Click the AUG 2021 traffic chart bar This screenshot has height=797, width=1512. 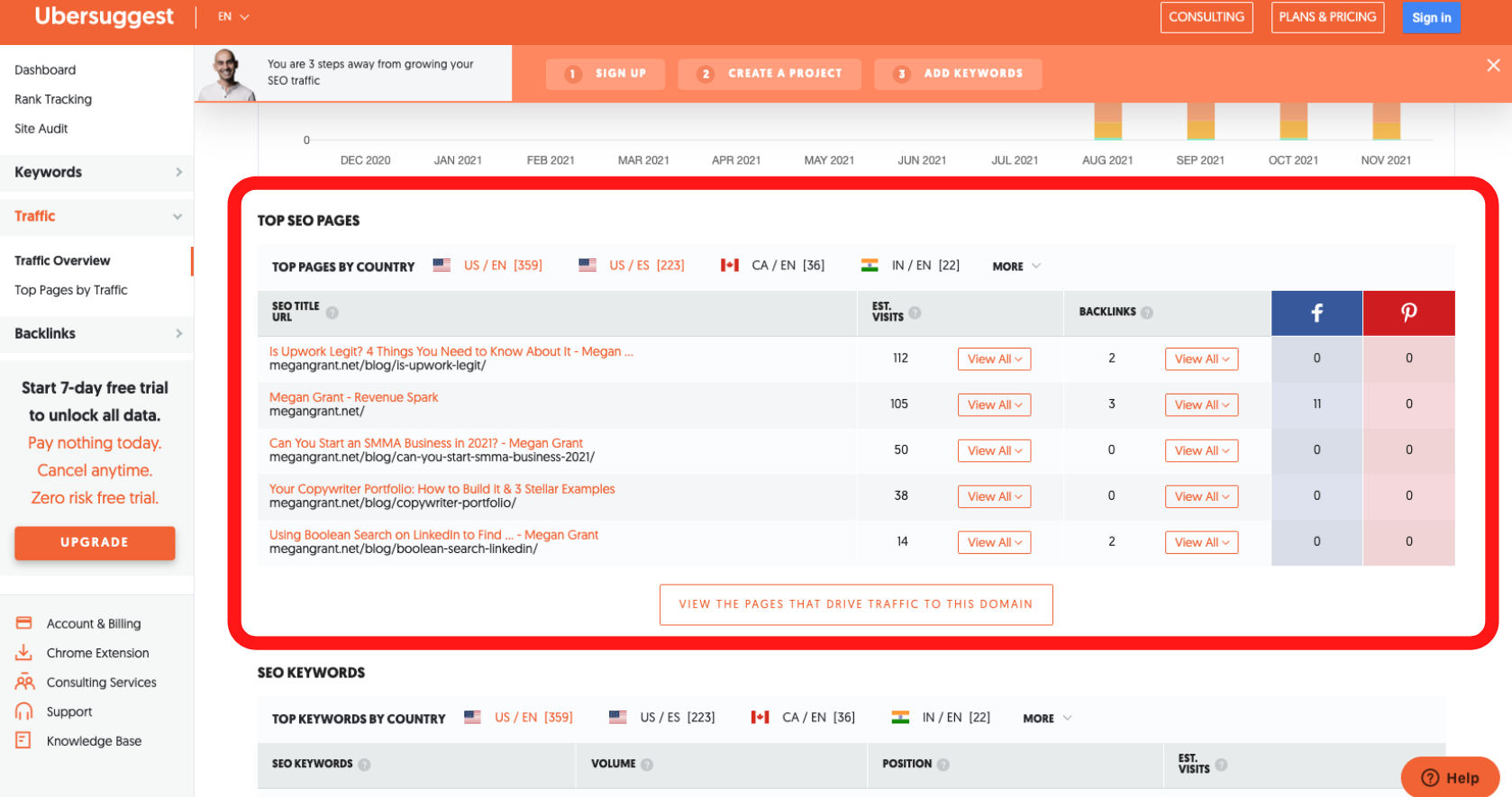pos(1107,121)
